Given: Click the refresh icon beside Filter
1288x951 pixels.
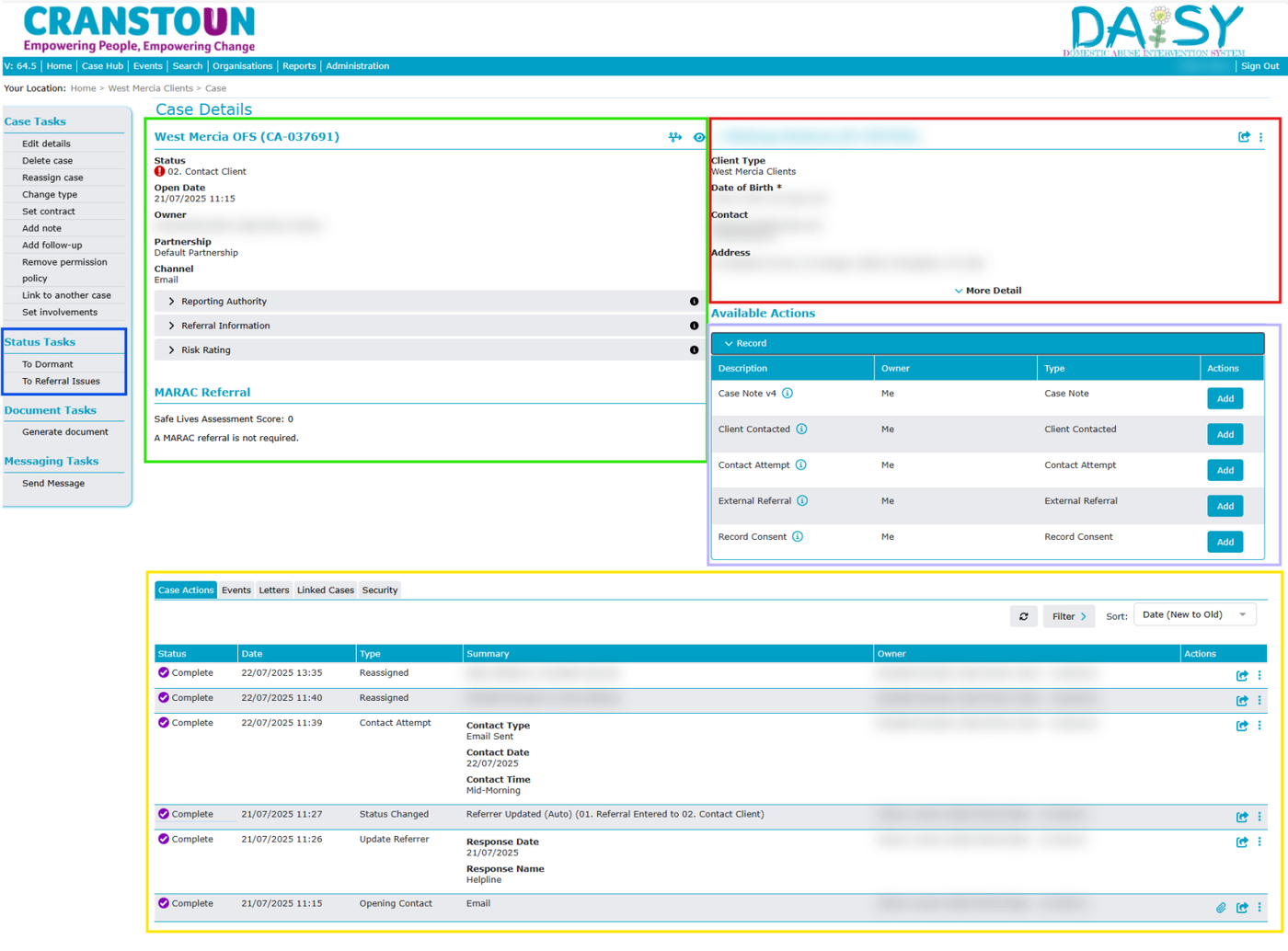Looking at the screenshot, I should point(1023,616).
